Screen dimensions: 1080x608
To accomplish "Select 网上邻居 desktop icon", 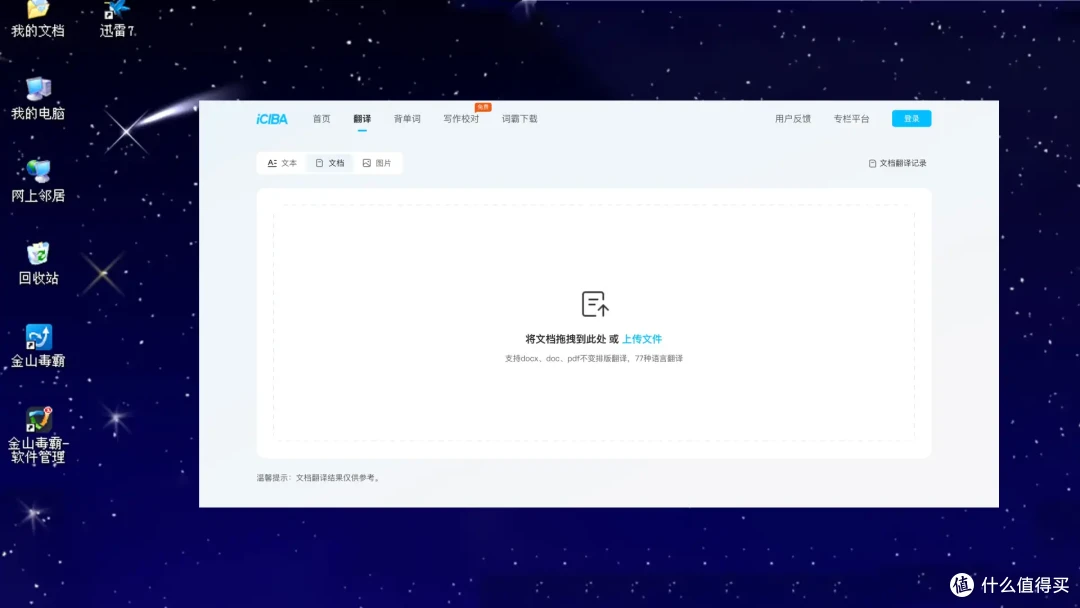I will pyautogui.click(x=38, y=181).
